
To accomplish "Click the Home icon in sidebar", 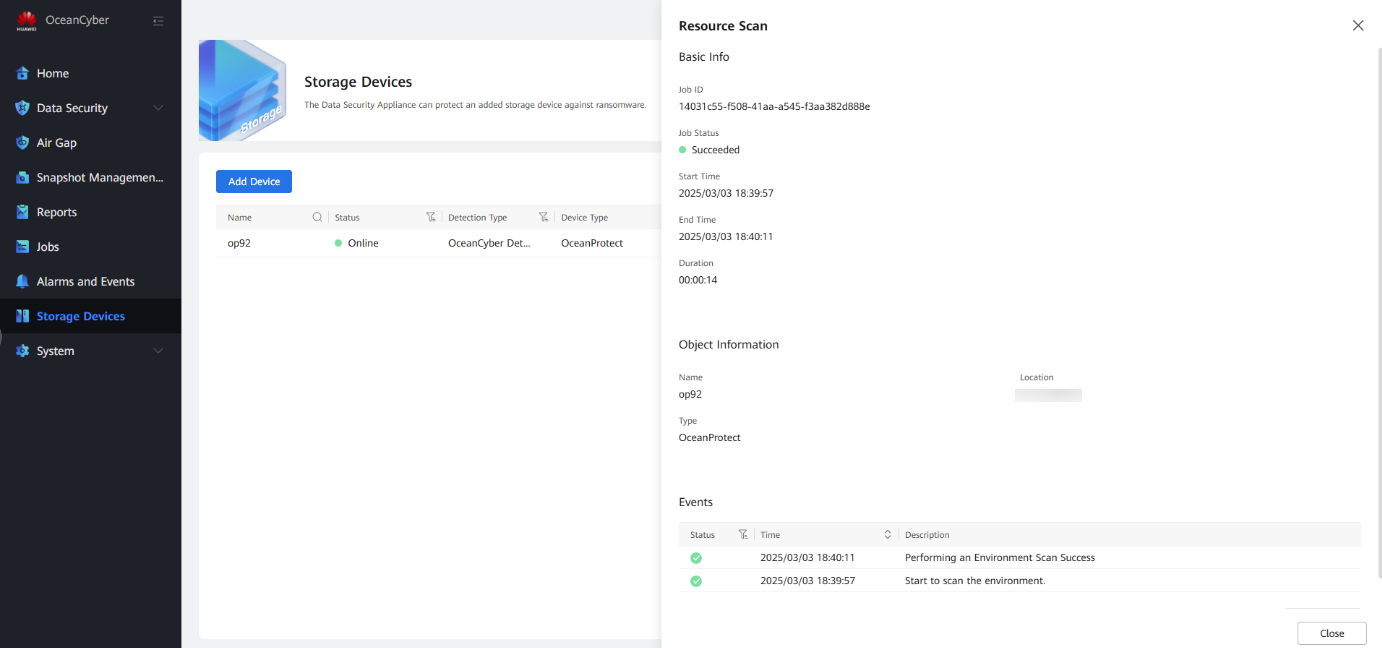I will point(22,73).
